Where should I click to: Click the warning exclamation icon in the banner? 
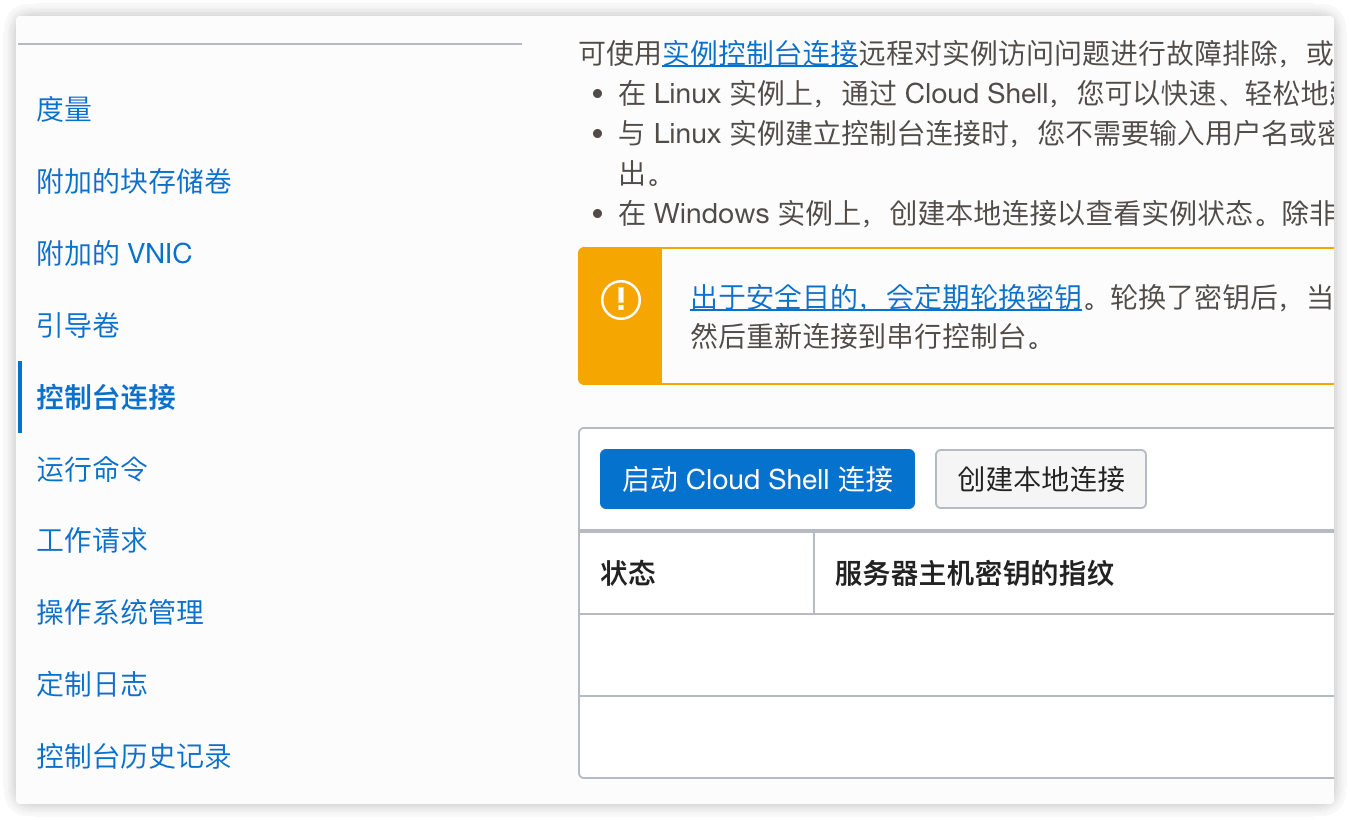click(621, 300)
